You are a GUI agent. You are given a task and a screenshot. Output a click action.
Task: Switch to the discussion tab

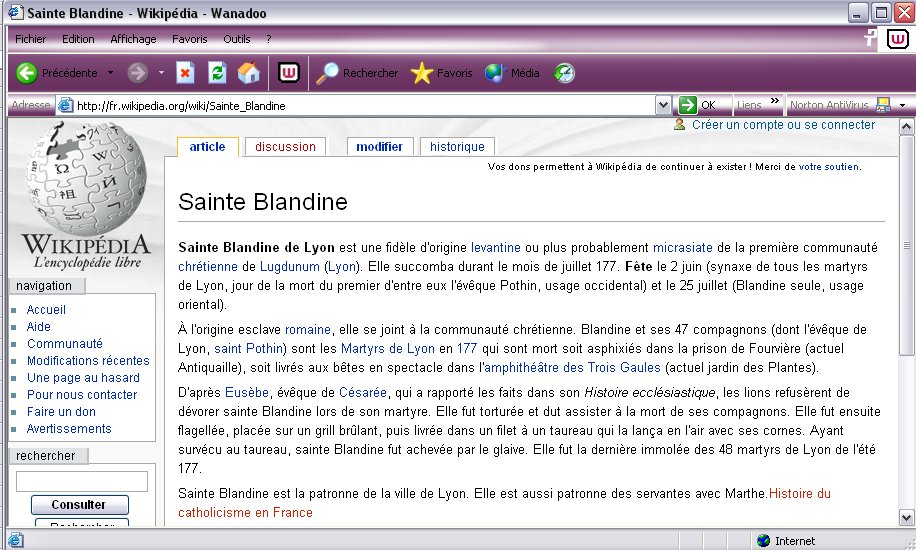[x=285, y=147]
